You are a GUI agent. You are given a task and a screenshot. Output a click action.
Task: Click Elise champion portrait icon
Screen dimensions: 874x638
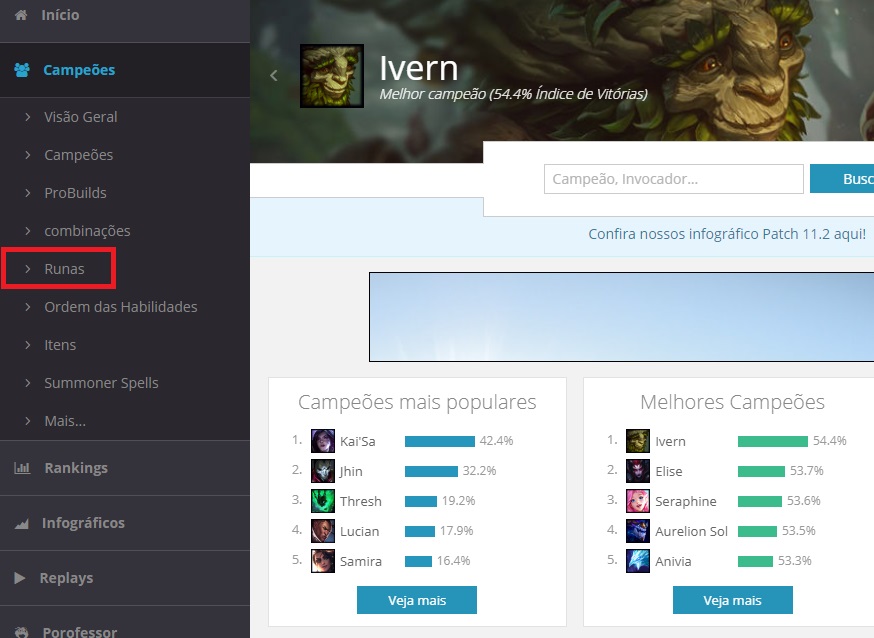pos(638,471)
